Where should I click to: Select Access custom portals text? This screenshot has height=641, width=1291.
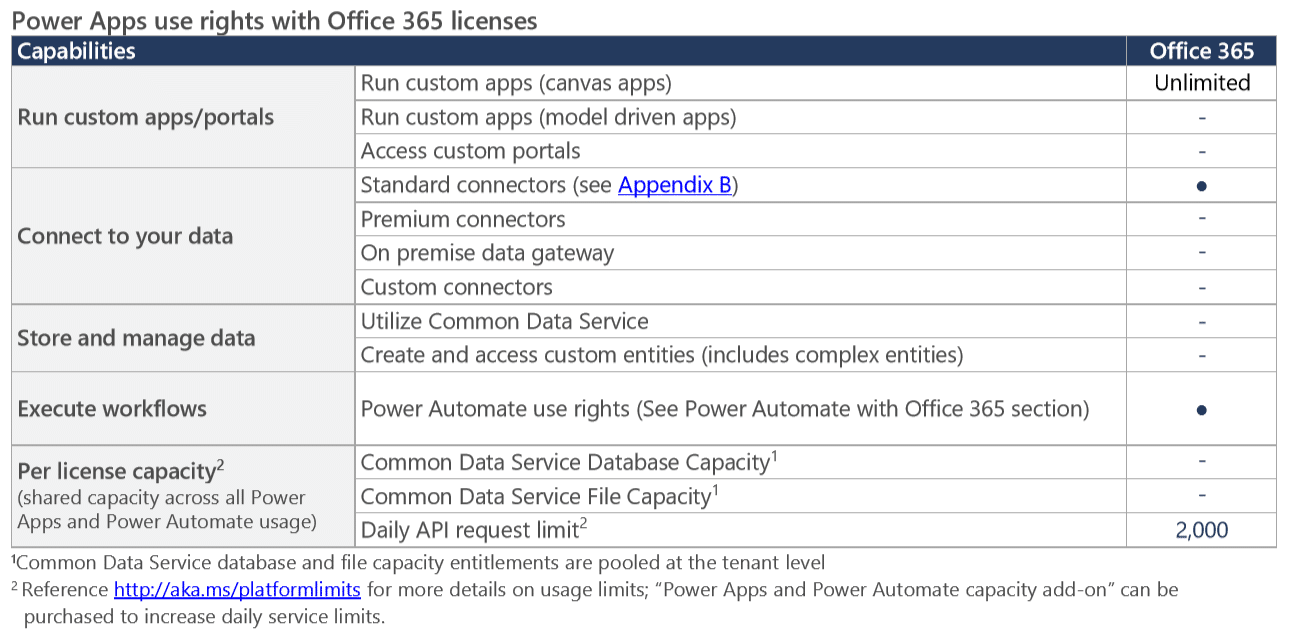470,151
